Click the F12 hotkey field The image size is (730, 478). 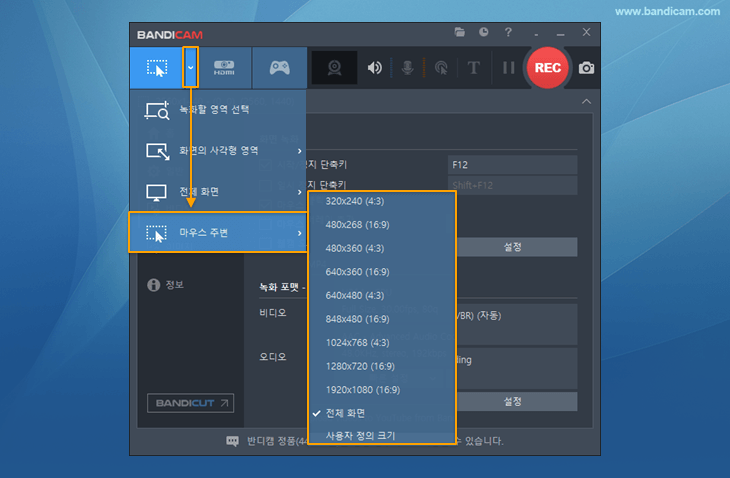tap(512, 165)
